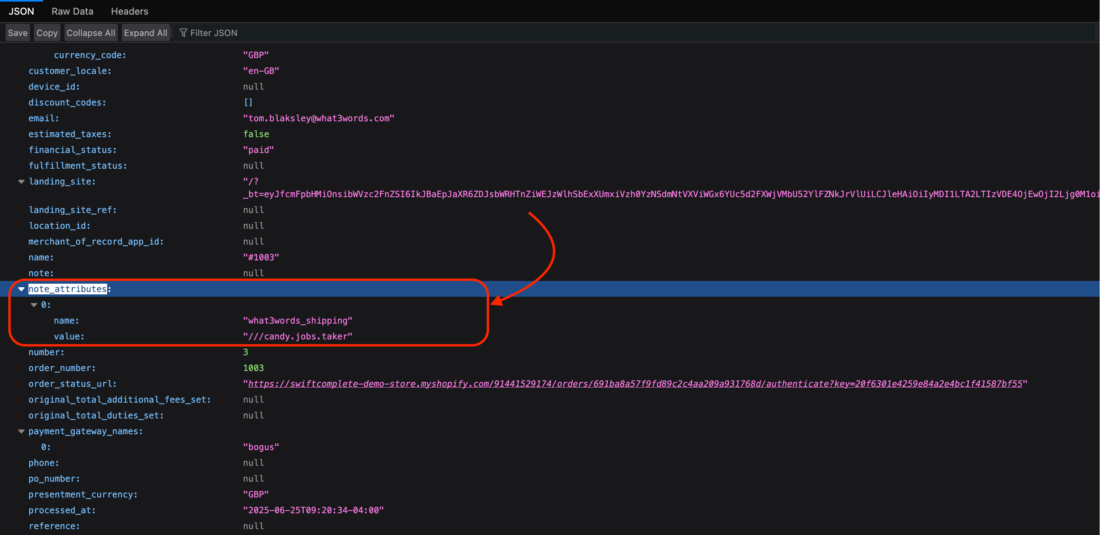Click the Save button
The height and width of the screenshot is (535, 1100).
pos(18,33)
